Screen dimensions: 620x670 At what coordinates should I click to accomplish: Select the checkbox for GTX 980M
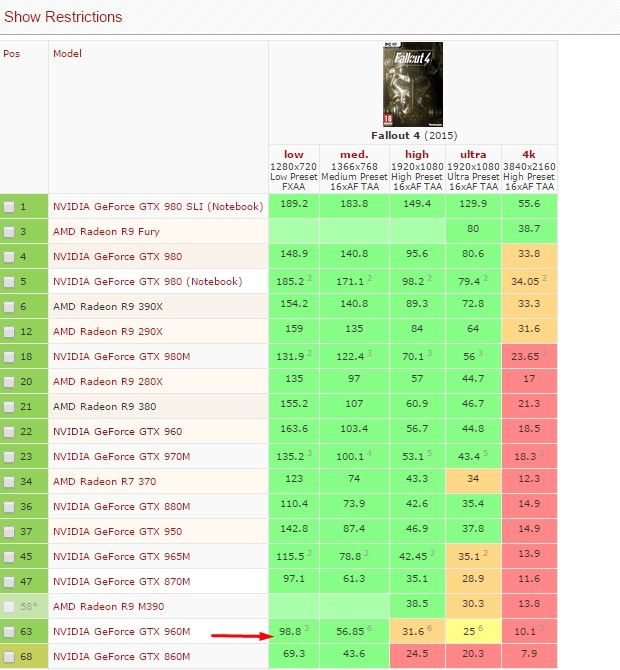(x=9, y=357)
